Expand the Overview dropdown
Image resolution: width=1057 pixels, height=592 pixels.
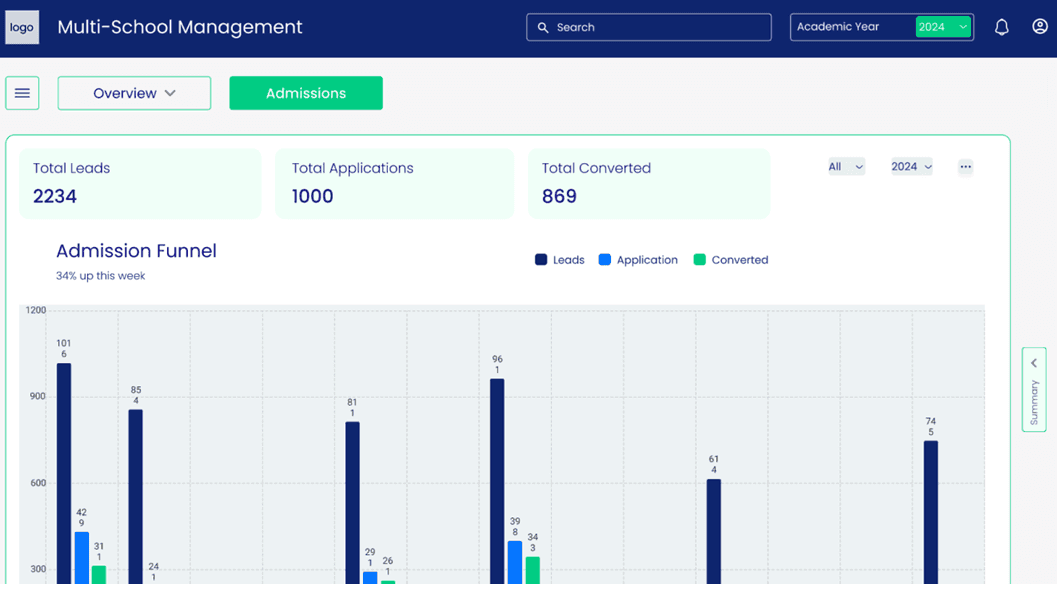pyautogui.click(x=134, y=93)
